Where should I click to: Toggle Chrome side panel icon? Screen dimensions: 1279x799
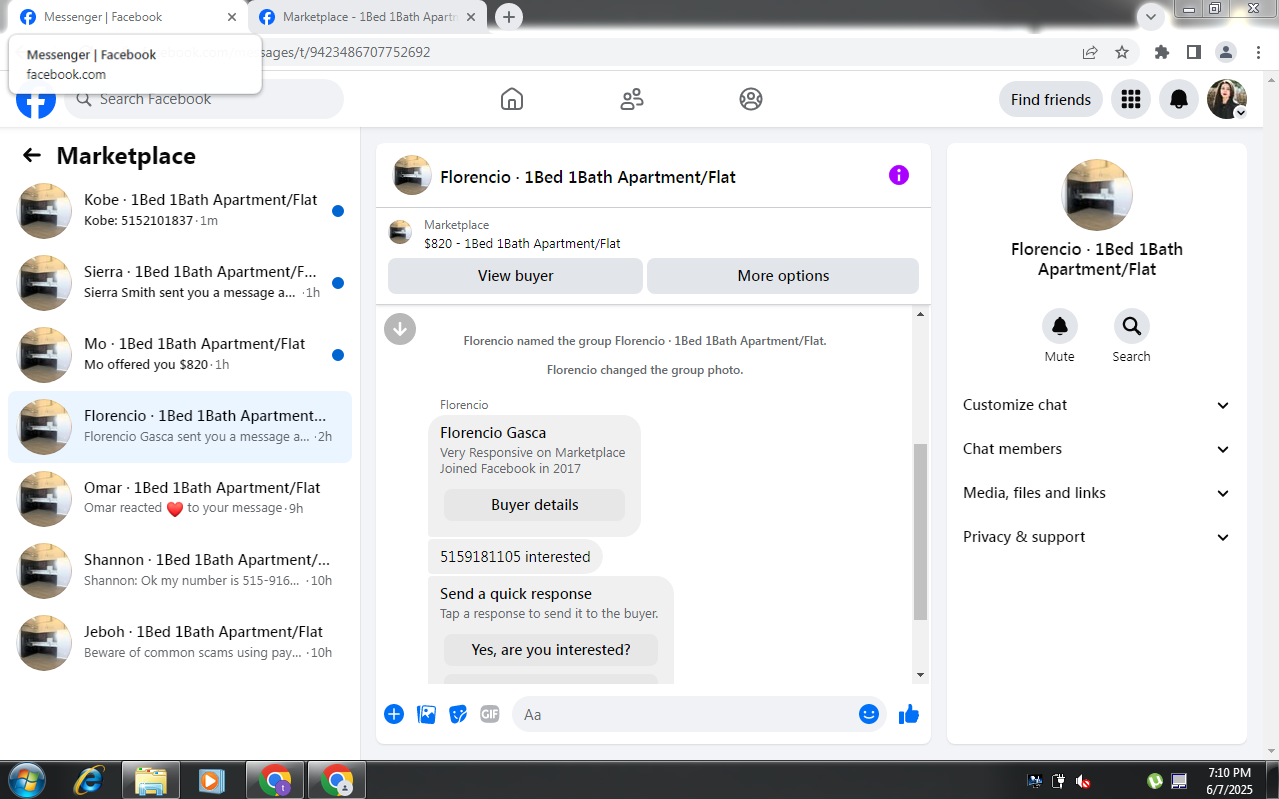(x=1193, y=52)
